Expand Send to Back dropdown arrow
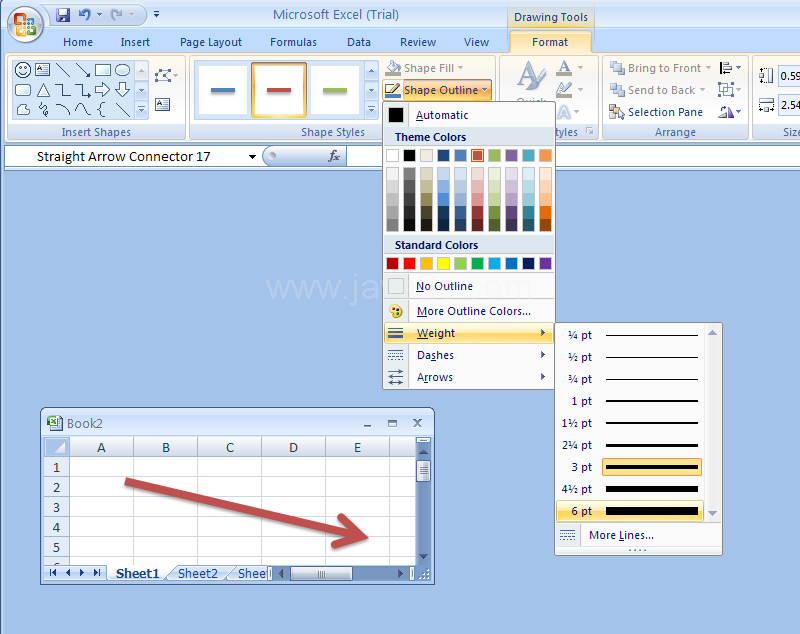Screen dimensions: 800x634 click(703, 90)
